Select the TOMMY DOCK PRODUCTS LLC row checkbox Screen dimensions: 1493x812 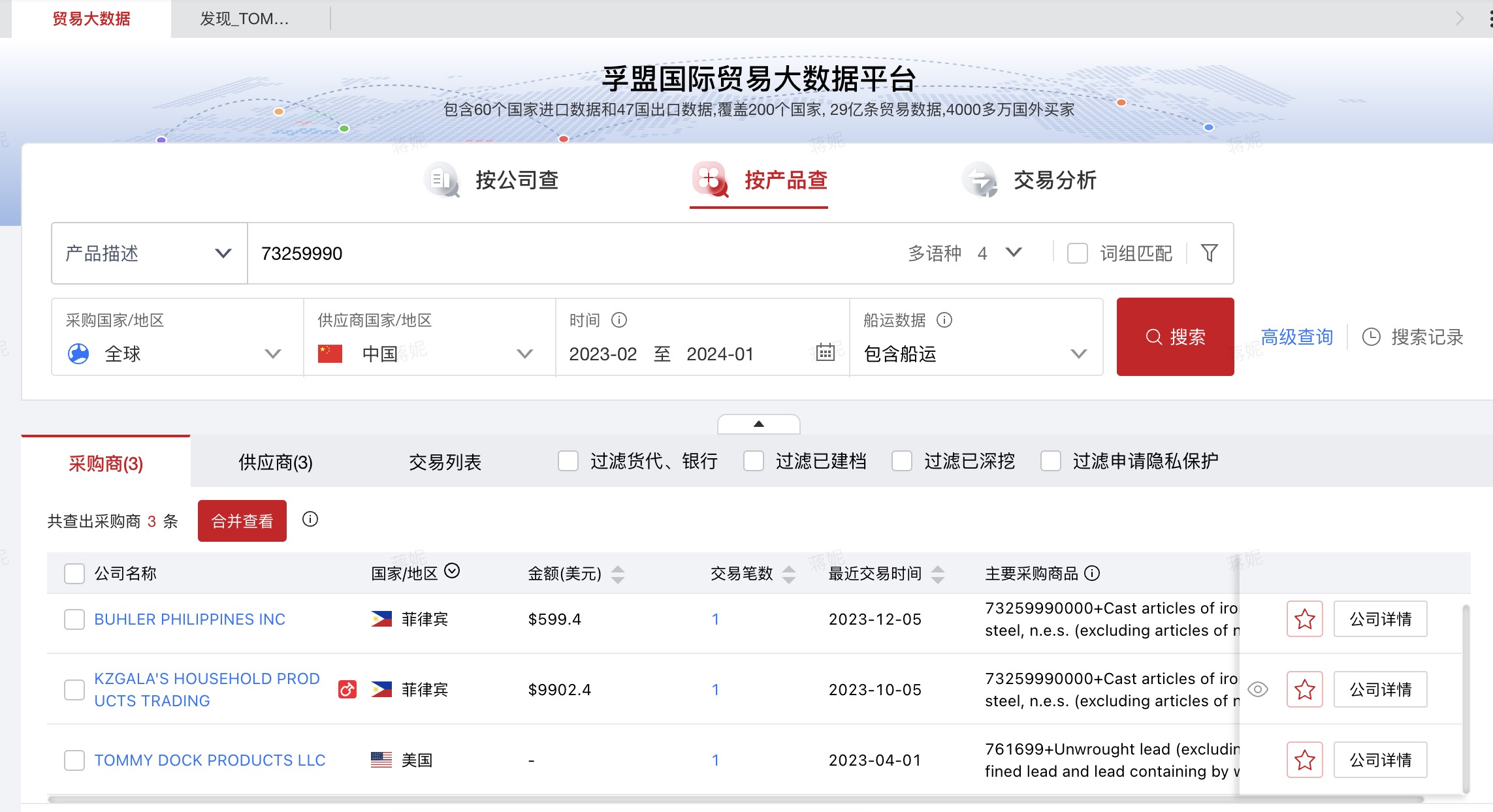pyautogui.click(x=74, y=760)
